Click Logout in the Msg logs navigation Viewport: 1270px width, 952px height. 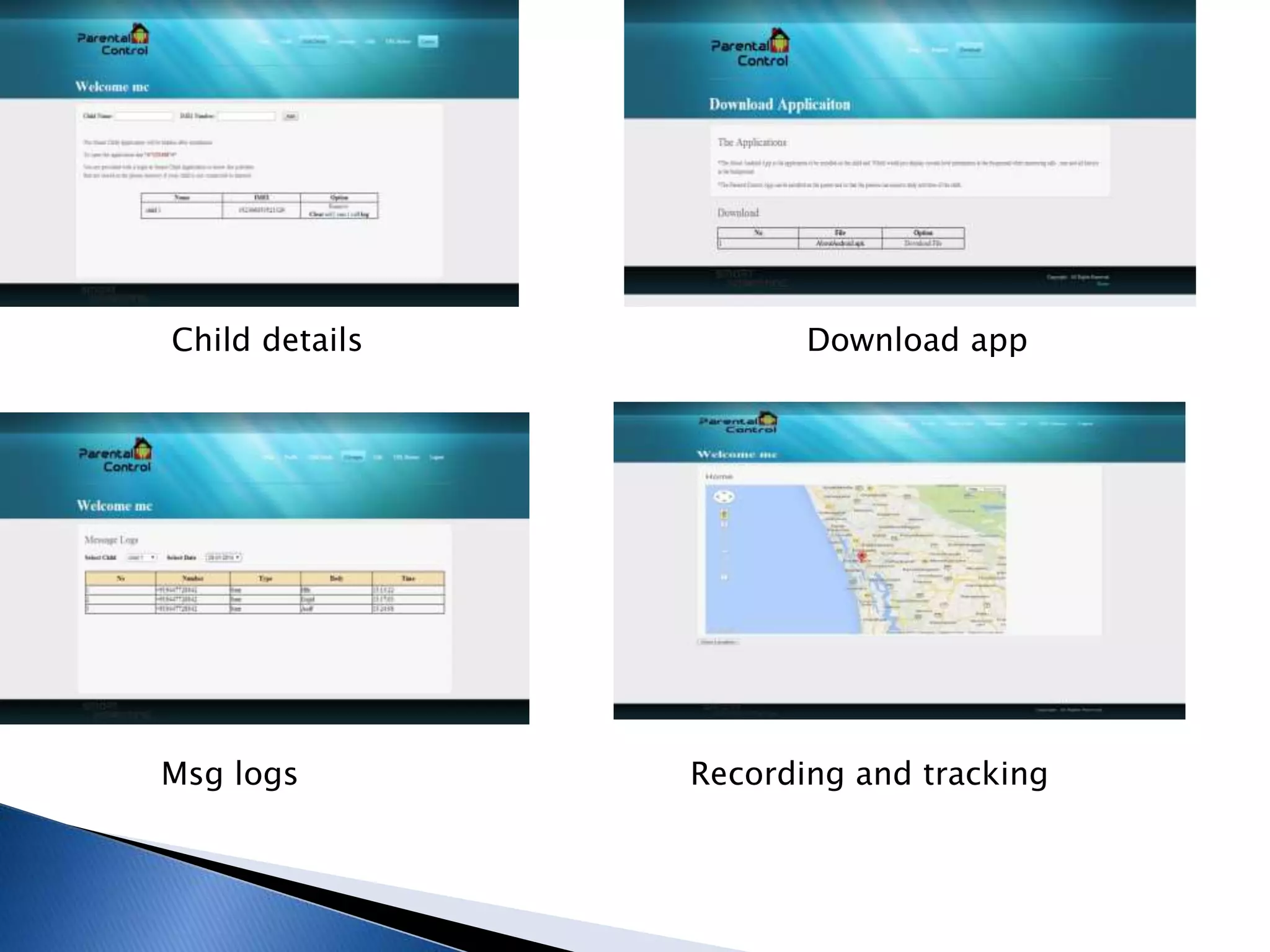[437, 457]
